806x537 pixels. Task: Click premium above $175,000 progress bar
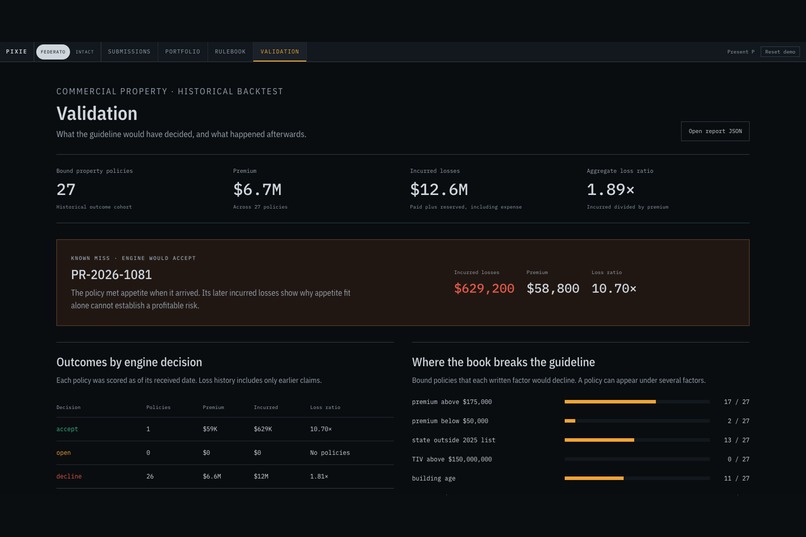click(x=637, y=402)
